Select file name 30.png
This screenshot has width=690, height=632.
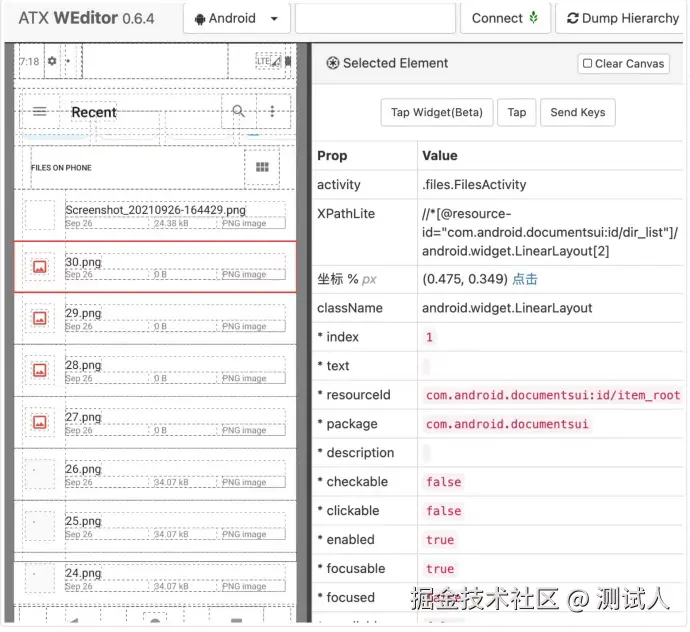click(x=83, y=262)
